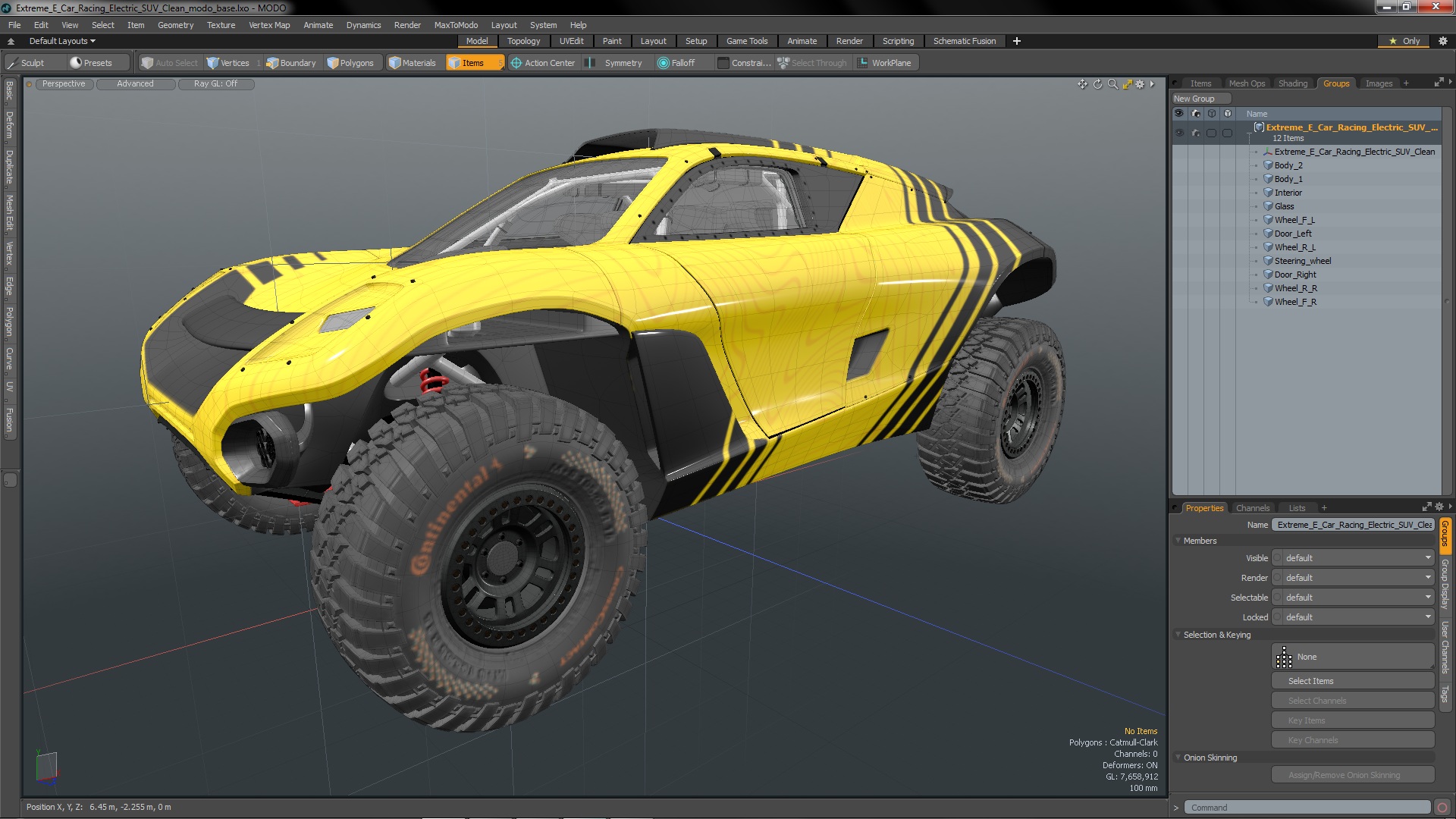Add a new tab in Groups panel
This screenshot has height=819, width=1456.
click(x=1406, y=83)
